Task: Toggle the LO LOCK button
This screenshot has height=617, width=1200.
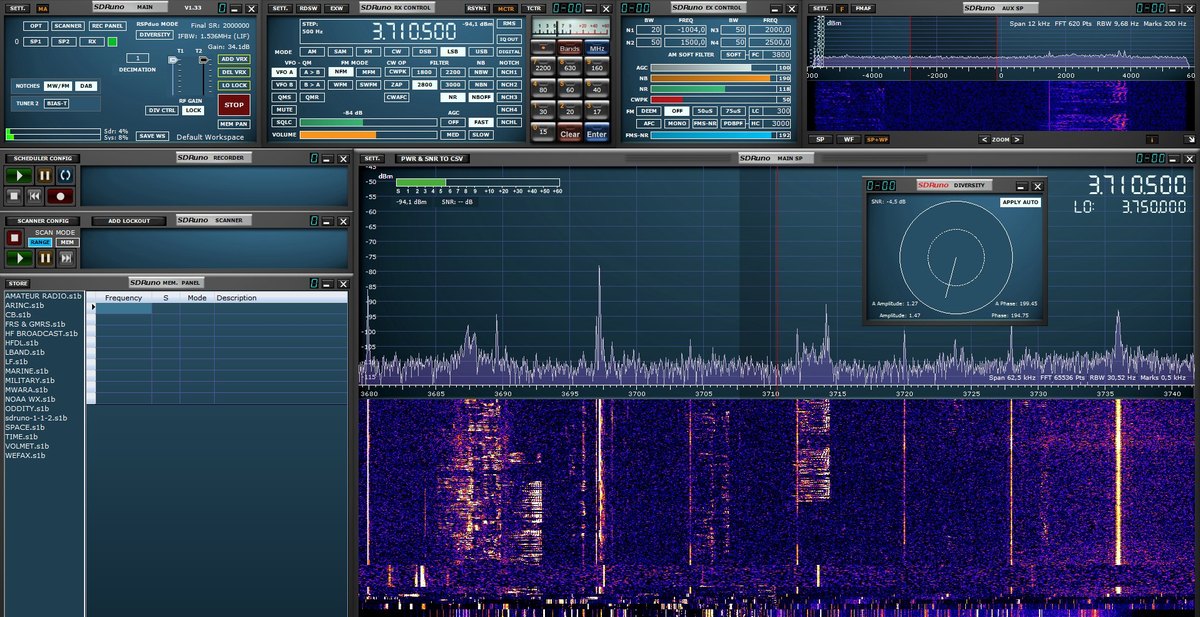Action: [234, 86]
